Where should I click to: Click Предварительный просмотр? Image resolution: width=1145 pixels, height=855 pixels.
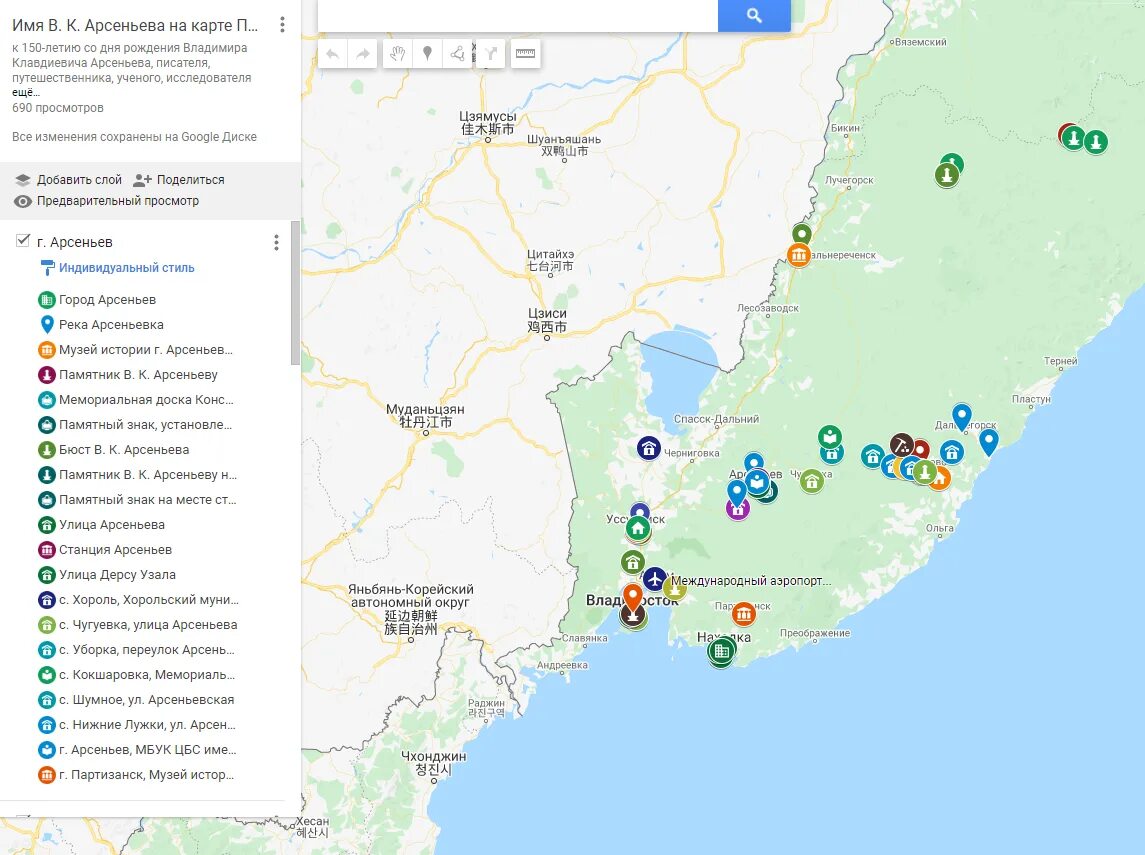(107, 201)
